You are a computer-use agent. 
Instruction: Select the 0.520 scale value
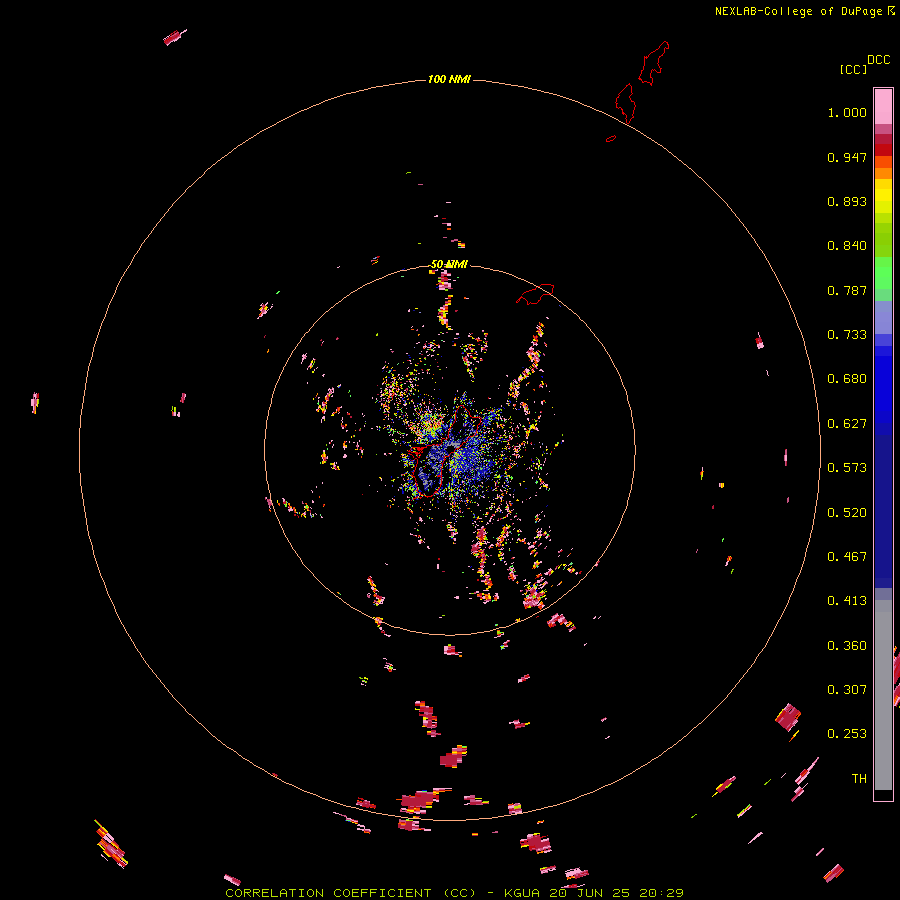pos(847,513)
